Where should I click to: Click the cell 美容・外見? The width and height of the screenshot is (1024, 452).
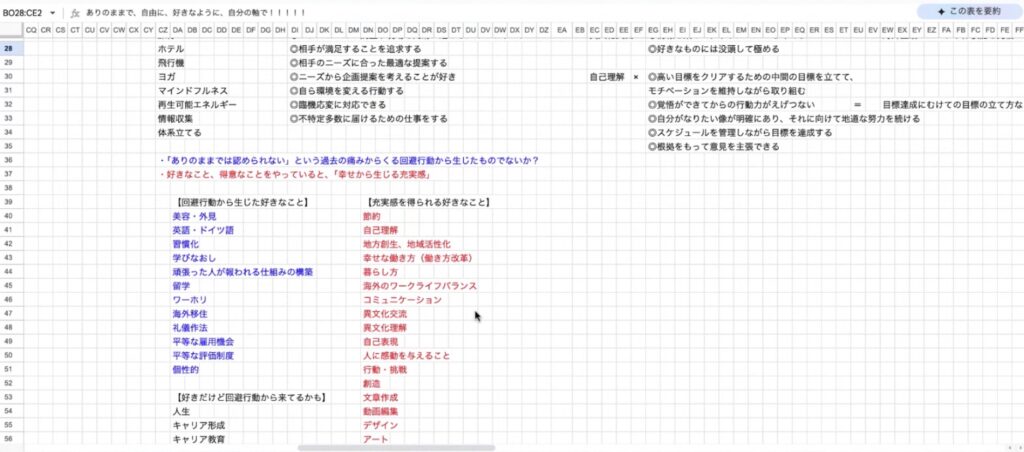coord(195,216)
